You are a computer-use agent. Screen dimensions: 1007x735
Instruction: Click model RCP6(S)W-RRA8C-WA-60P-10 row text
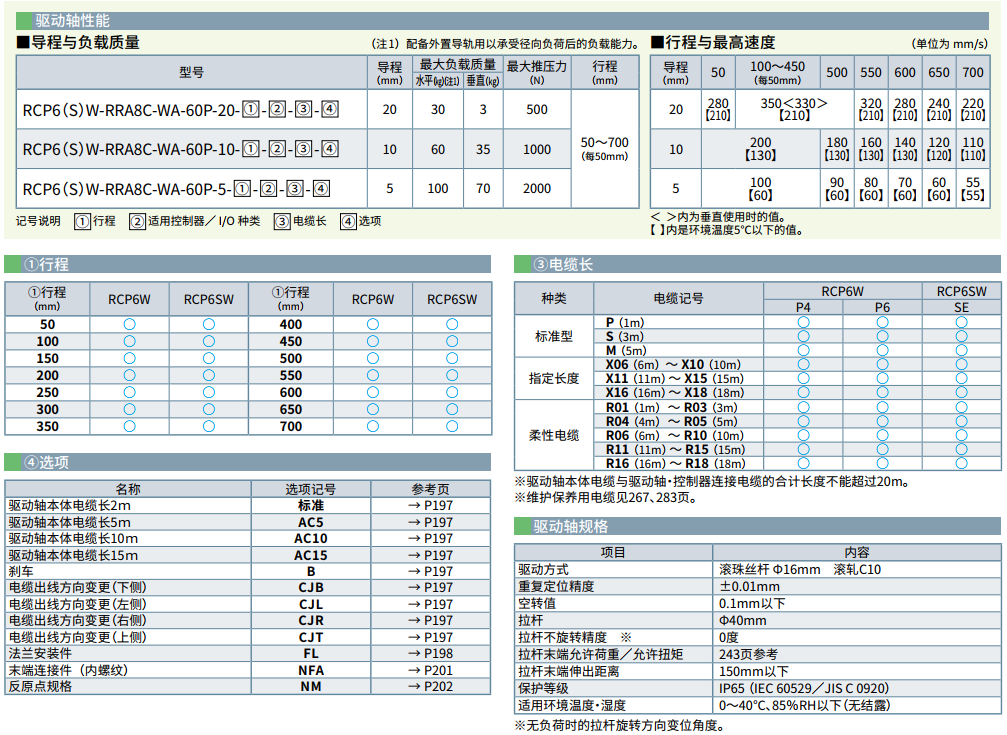click(x=180, y=150)
